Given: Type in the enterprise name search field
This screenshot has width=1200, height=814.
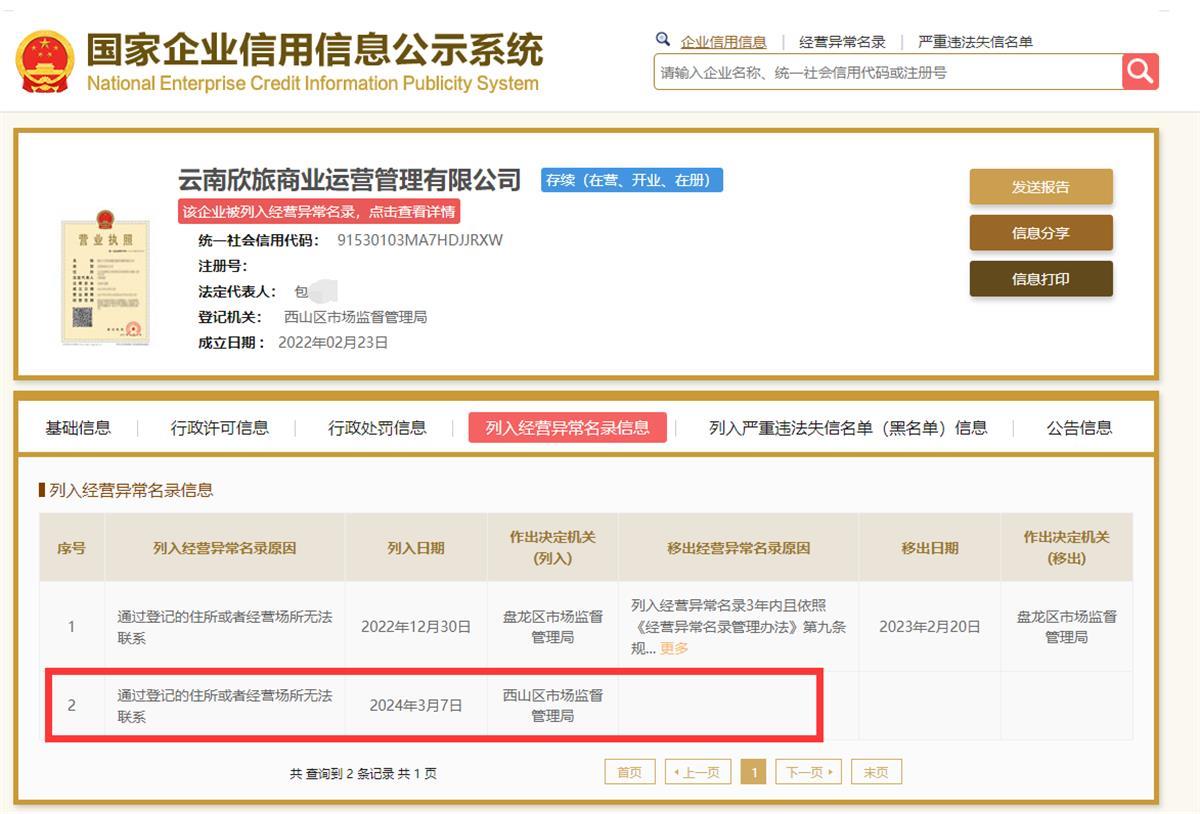Looking at the screenshot, I should click(x=888, y=72).
